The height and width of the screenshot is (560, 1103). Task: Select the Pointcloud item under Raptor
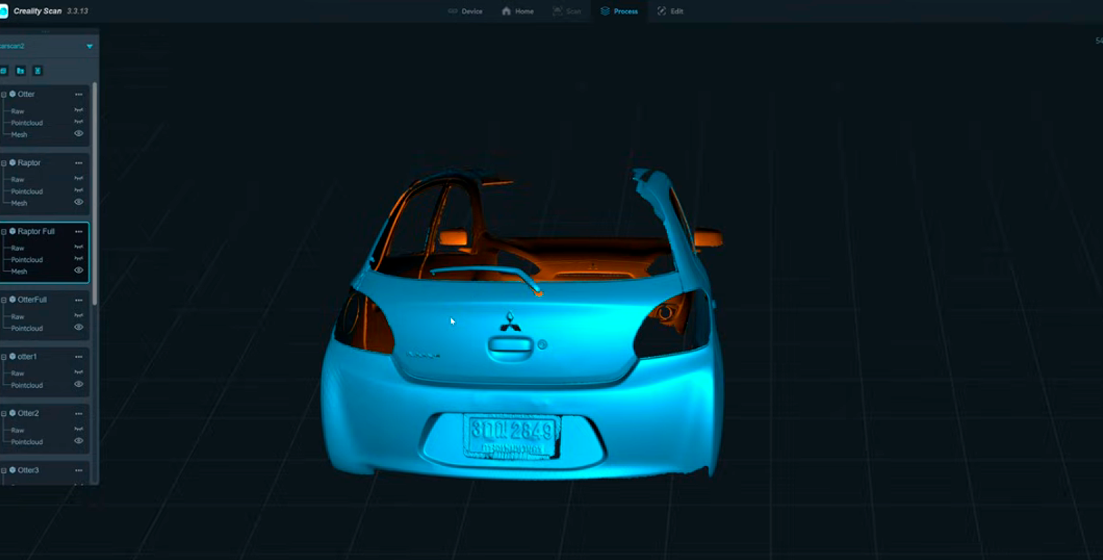[27, 191]
